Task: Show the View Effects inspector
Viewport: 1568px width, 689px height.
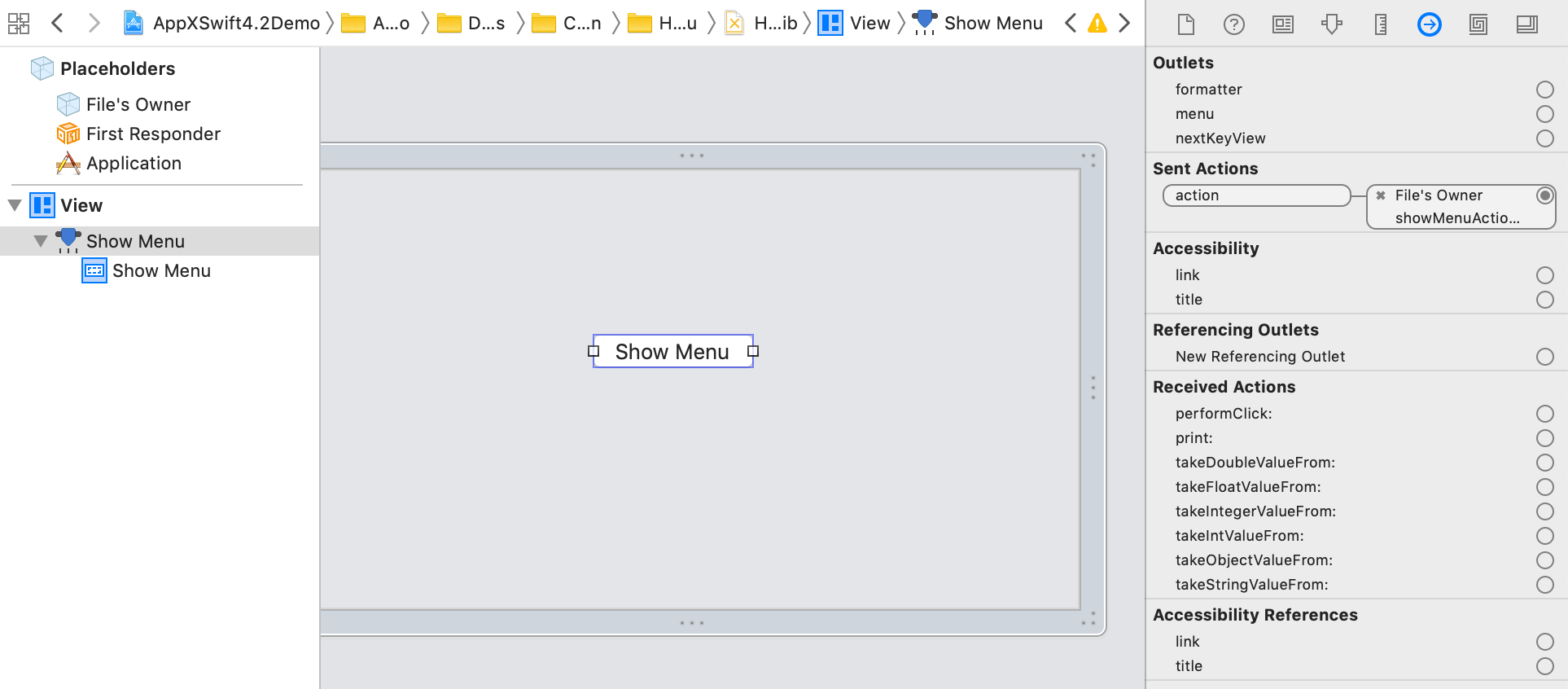Action: (1527, 24)
